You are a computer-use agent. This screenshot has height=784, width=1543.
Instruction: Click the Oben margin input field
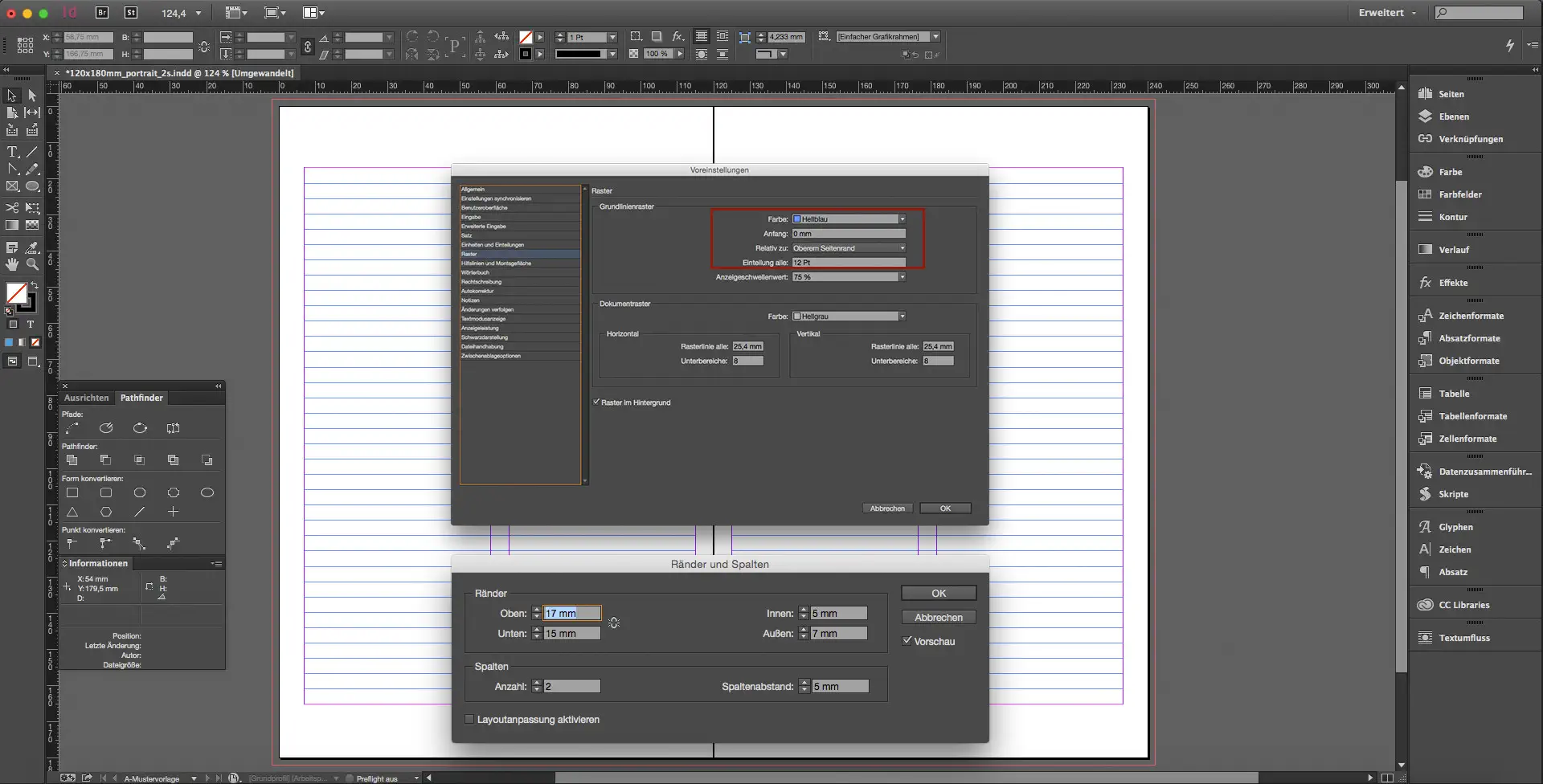point(571,614)
